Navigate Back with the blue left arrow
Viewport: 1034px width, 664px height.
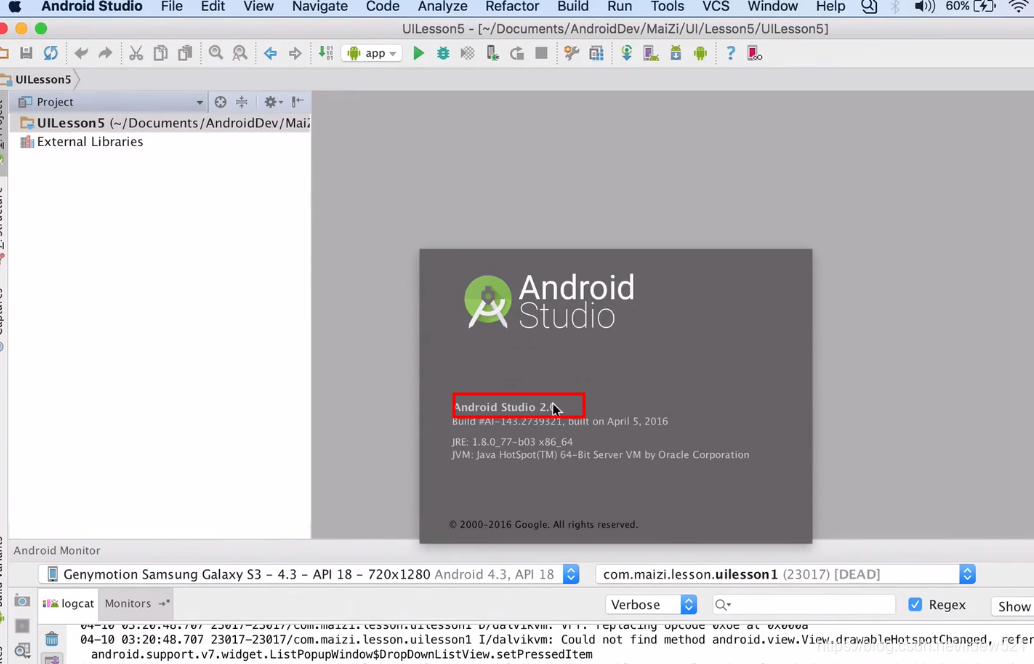[x=270, y=53]
